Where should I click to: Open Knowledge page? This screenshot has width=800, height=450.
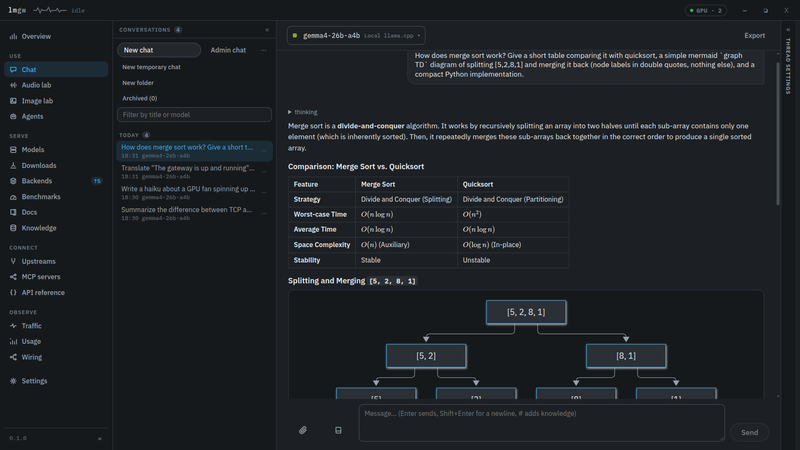click(56, 228)
